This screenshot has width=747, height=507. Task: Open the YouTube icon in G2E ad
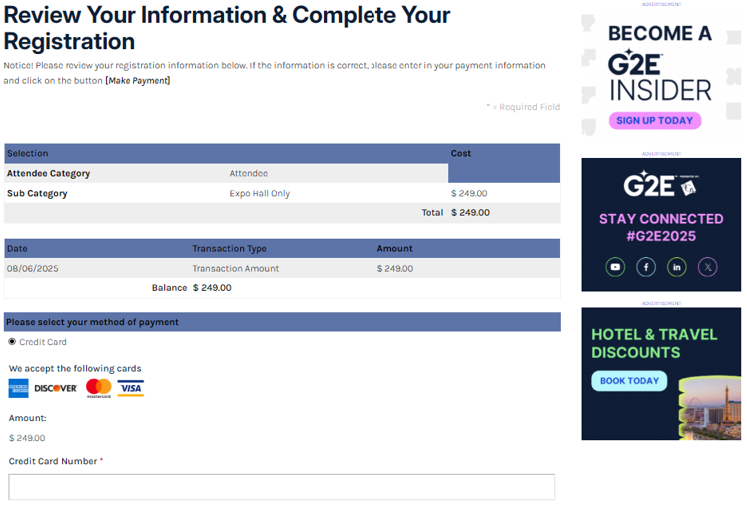[x=615, y=267]
